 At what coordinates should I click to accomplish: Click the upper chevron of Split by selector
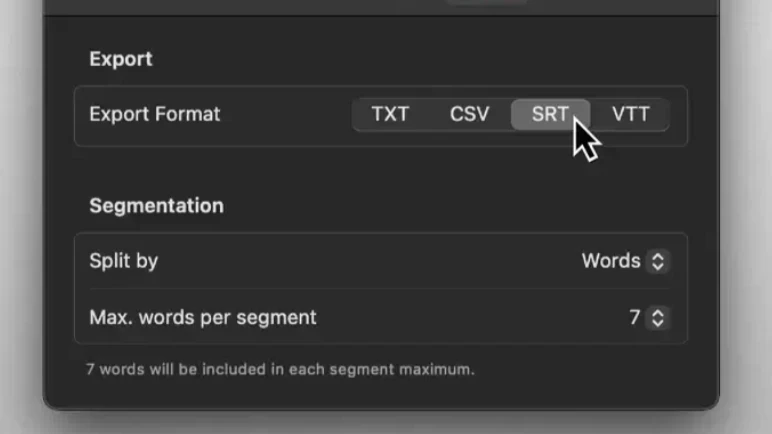[x=658, y=256]
